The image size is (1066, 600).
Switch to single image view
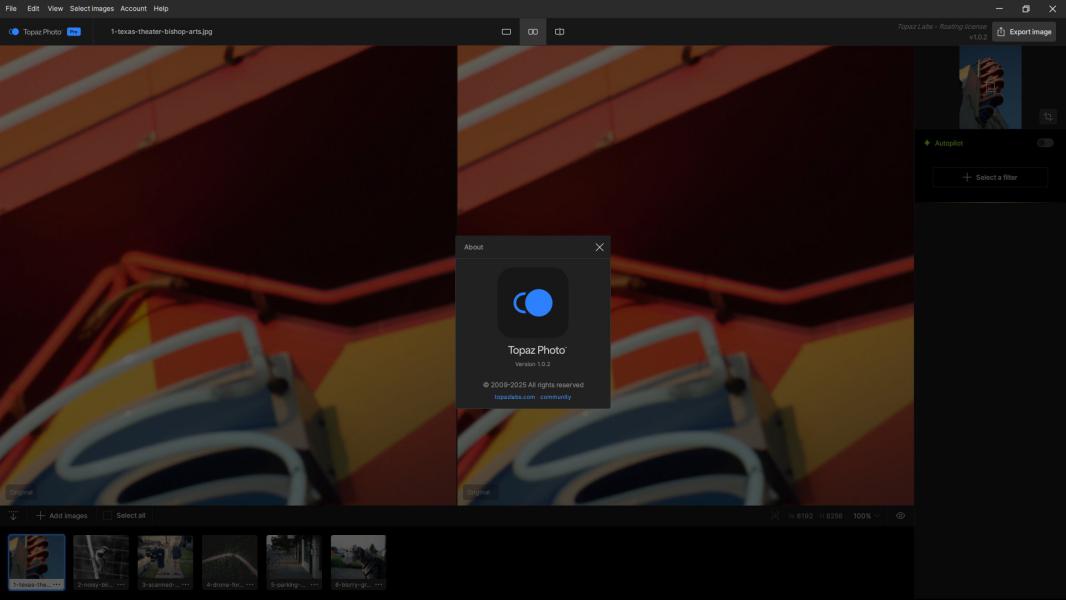point(506,32)
